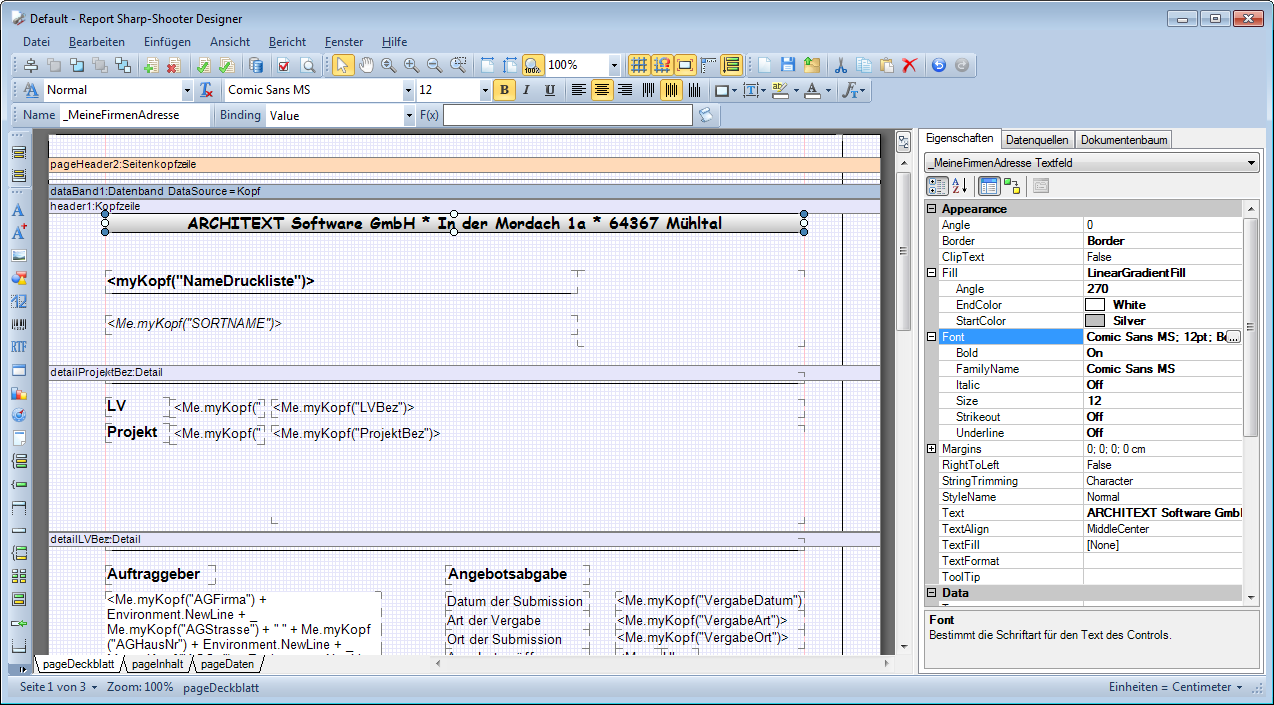Screen dimensions: 1274x705
Task: Open the Binding Value dropdown
Action: 409,115
